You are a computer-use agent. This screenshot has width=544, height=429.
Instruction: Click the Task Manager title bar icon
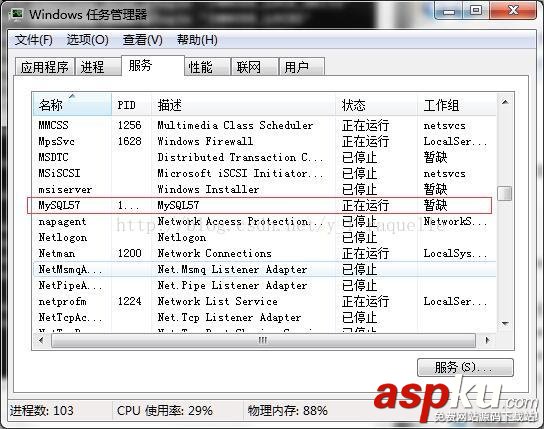click(x=16, y=14)
